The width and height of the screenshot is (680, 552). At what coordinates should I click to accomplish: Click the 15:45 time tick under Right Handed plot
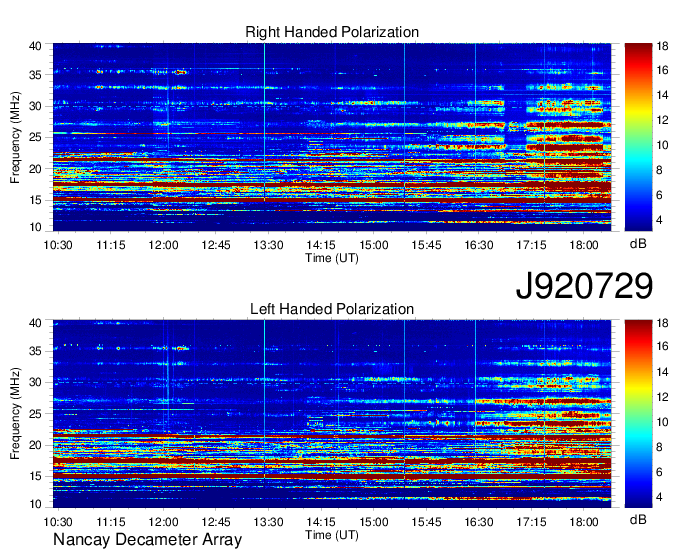coord(426,245)
